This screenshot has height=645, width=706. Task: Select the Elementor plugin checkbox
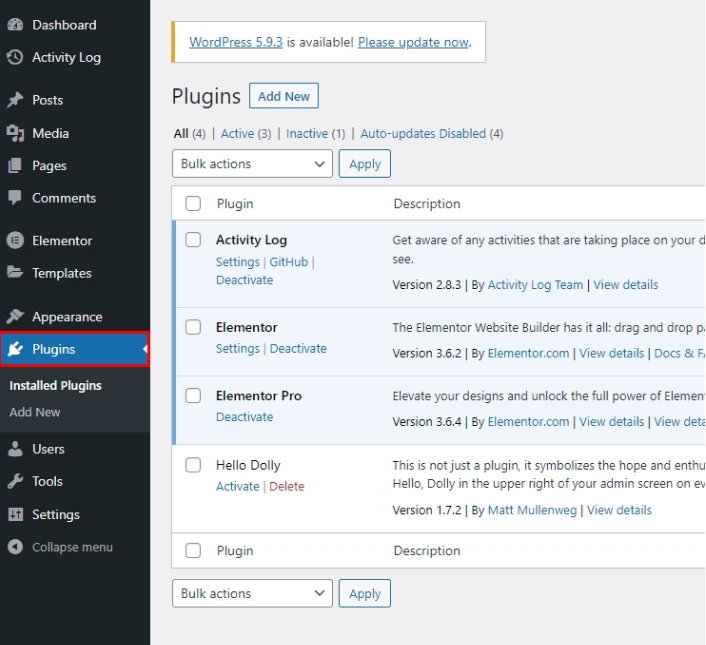point(193,327)
